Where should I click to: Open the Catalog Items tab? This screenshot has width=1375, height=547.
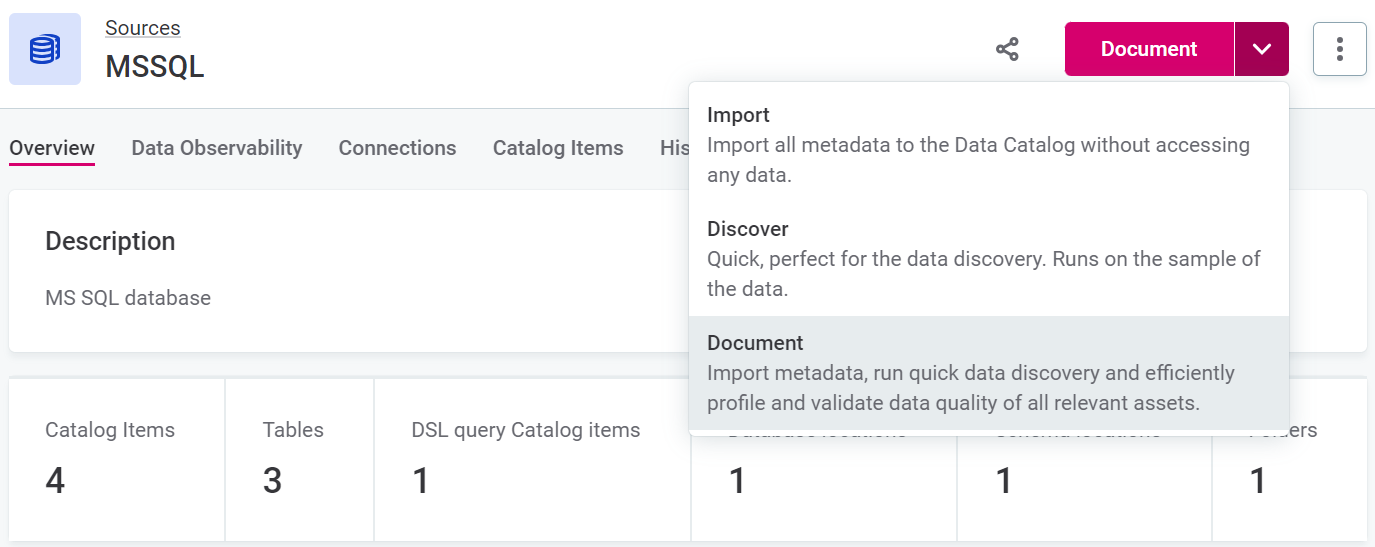[x=558, y=148]
